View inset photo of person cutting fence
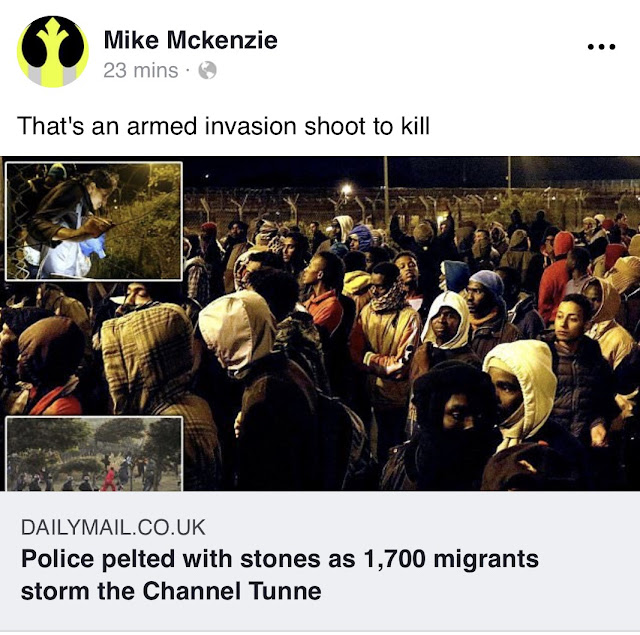640x635 pixels. (x=94, y=221)
